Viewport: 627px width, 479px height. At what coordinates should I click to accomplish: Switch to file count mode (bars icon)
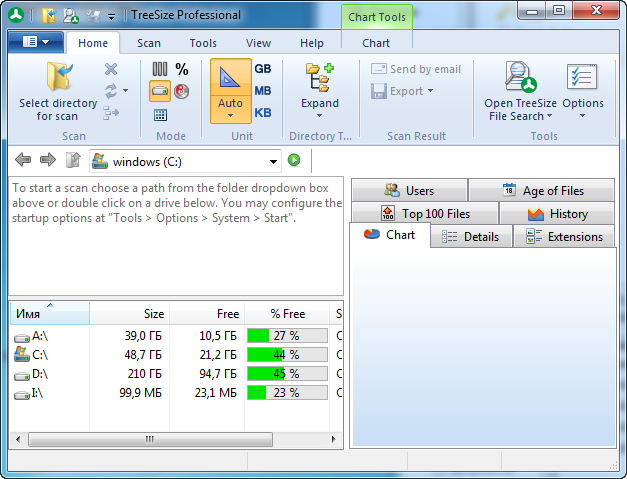point(160,69)
